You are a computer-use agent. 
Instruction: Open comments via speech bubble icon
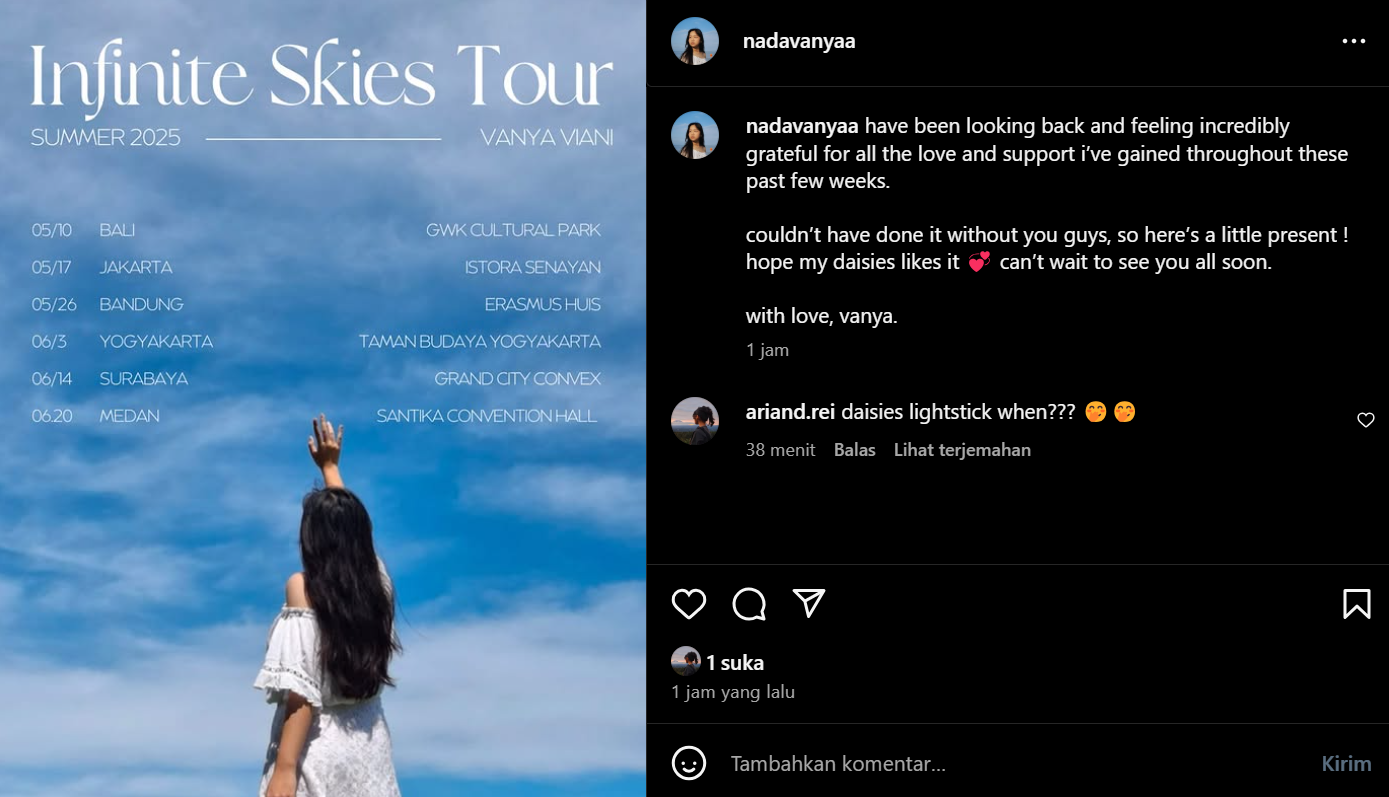(749, 604)
